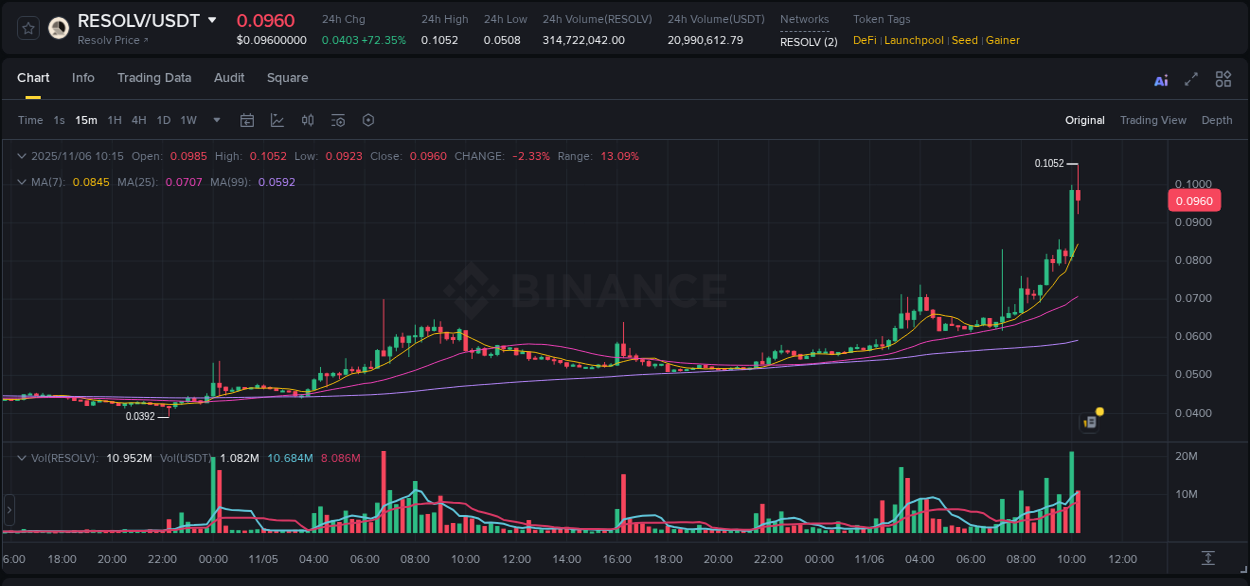The width and height of the screenshot is (1250, 586).
Task: Open the RESOLV/USDT pair selector dropdown
Action: coord(210,19)
